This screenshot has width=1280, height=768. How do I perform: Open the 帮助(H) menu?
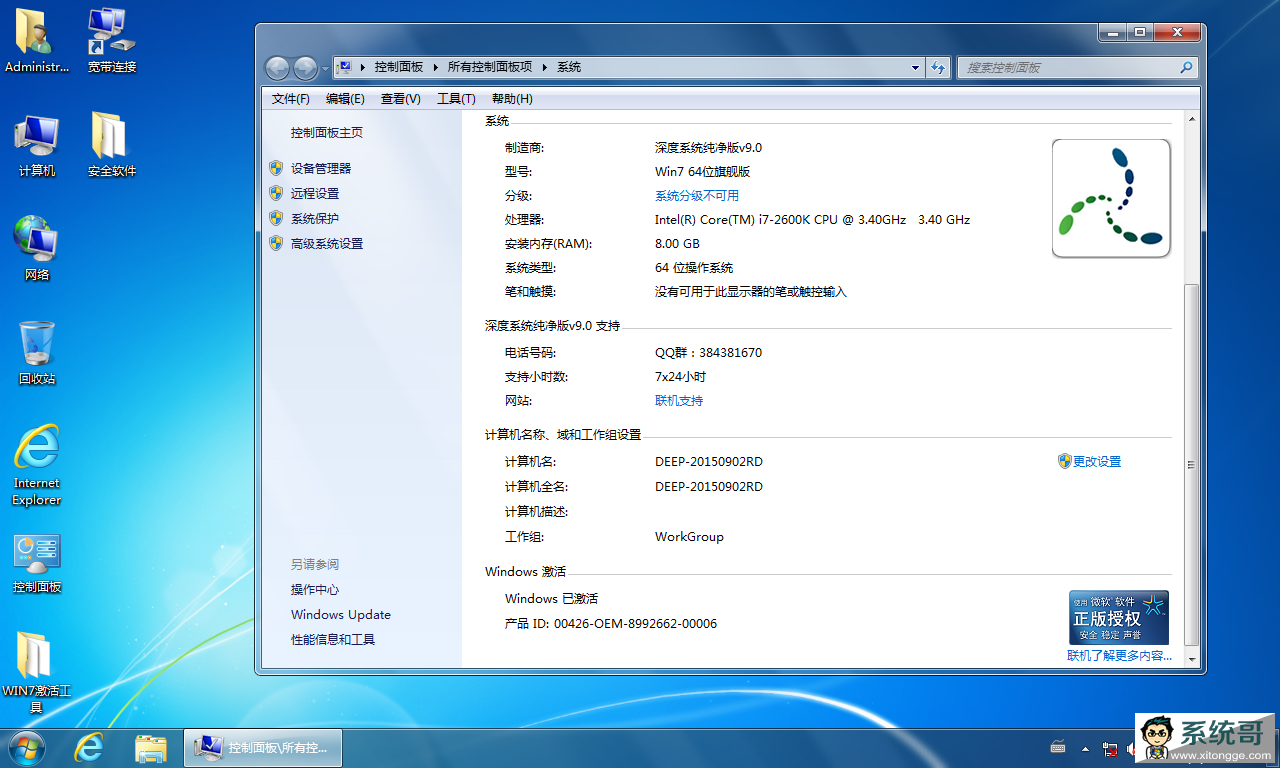coord(512,99)
